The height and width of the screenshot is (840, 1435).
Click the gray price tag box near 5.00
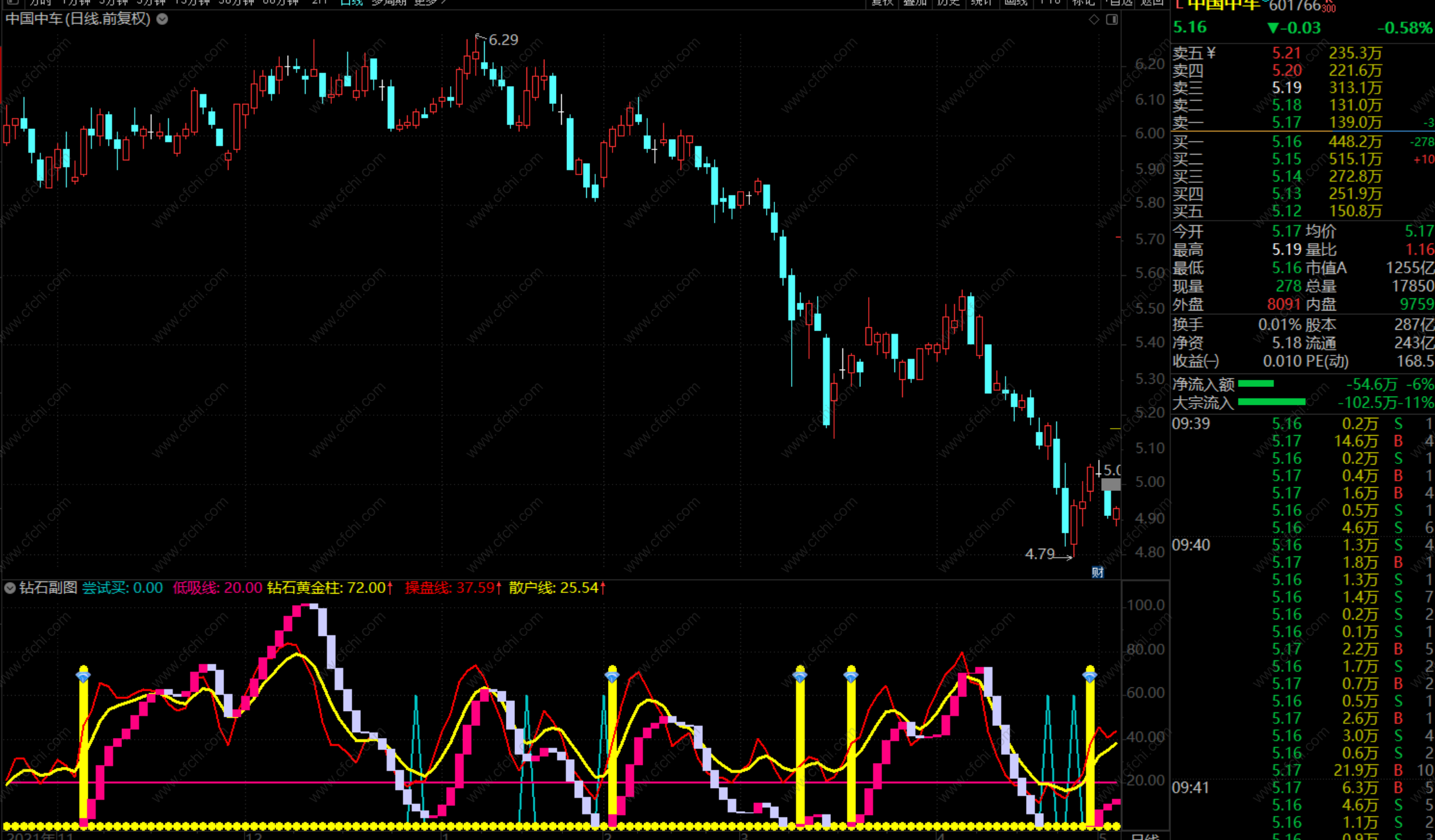click(1111, 485)
